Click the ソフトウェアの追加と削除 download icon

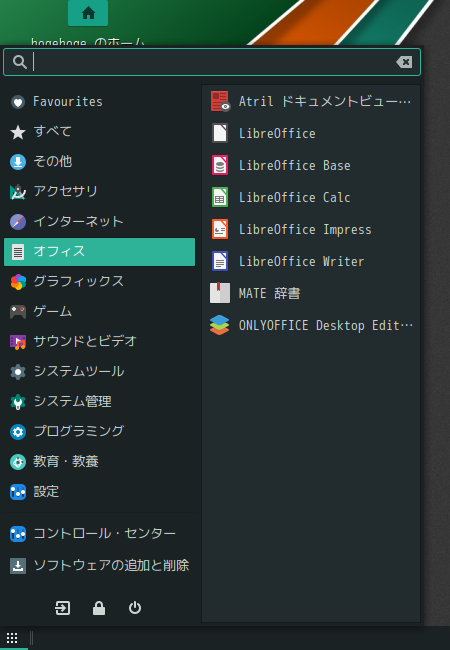tap(18, 566)
